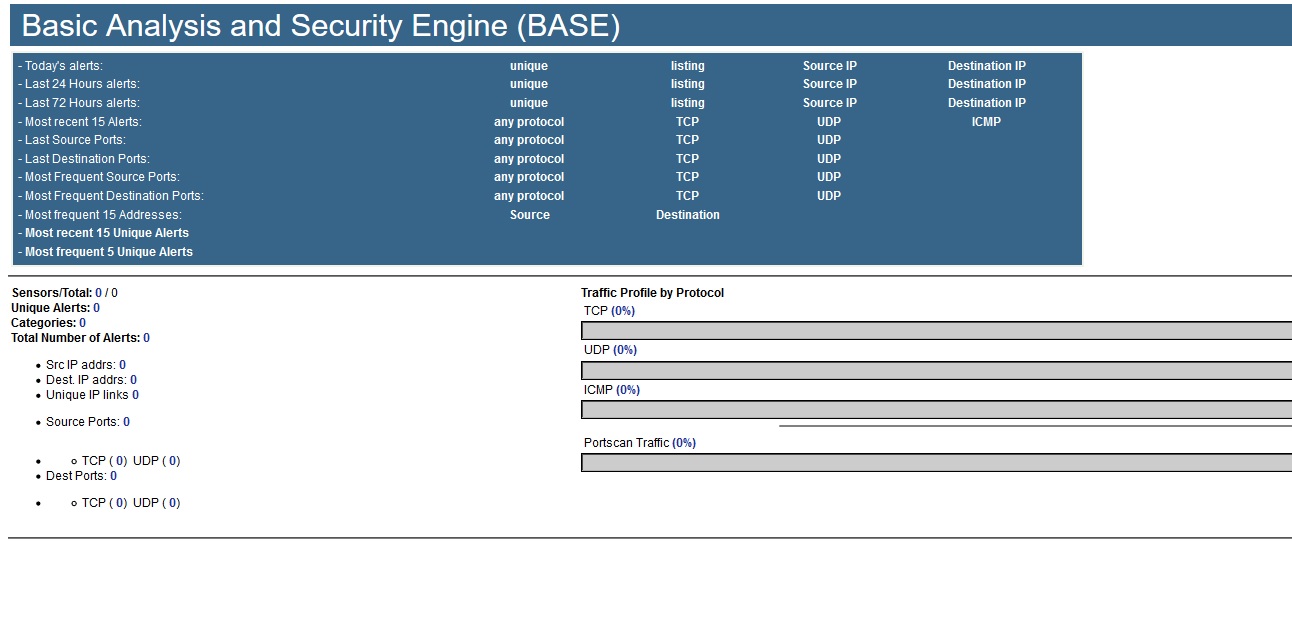Image resolution: width=1292 pixels, height=618 pixels.
Task: Show Most Frequent Destination Ports TCP
Action: tap(687, 196)
